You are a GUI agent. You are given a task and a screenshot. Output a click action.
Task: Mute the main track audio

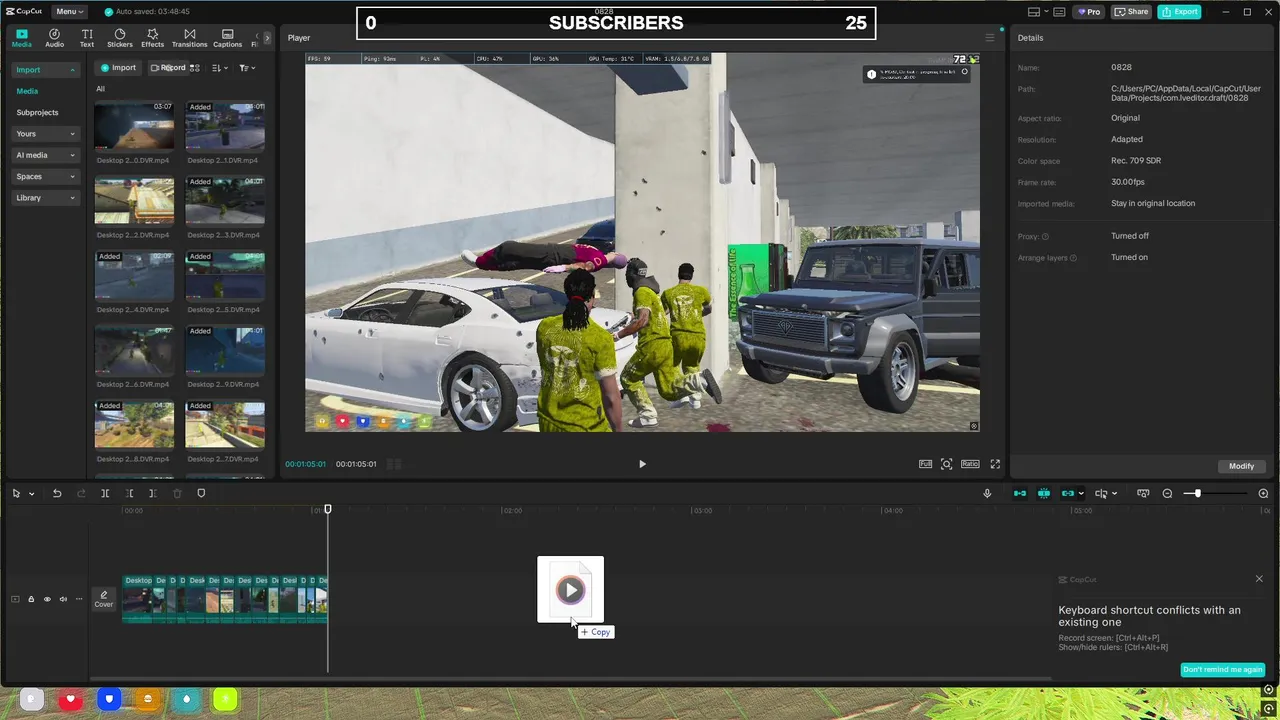(x=63, y=599)
